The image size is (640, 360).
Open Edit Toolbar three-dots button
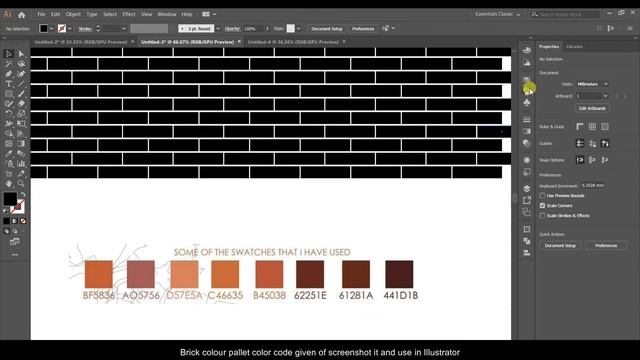click(x=15, y=255)
